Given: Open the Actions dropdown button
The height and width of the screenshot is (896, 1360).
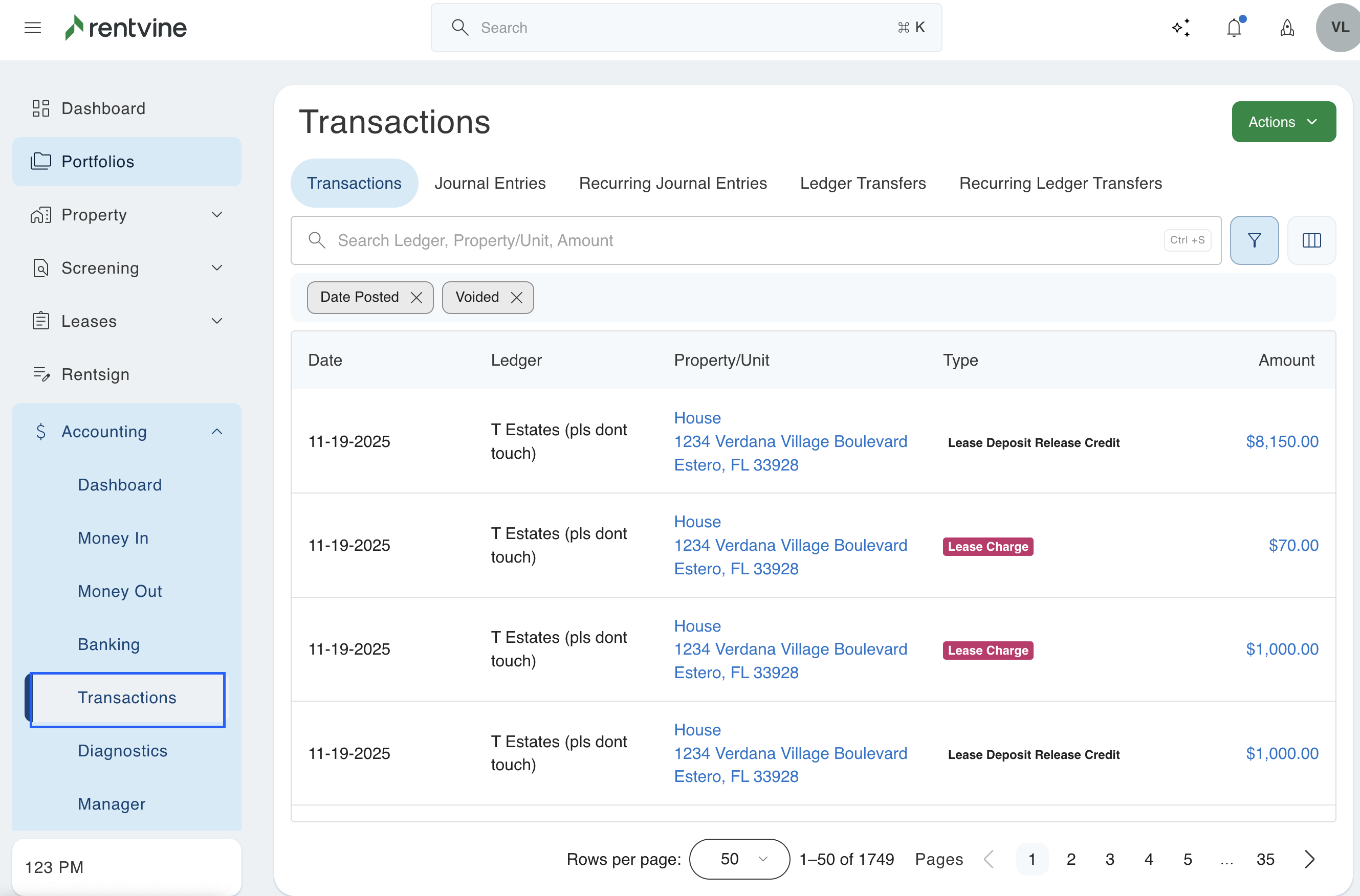Looking at the screenshot, I should (x=1283, y=122).
